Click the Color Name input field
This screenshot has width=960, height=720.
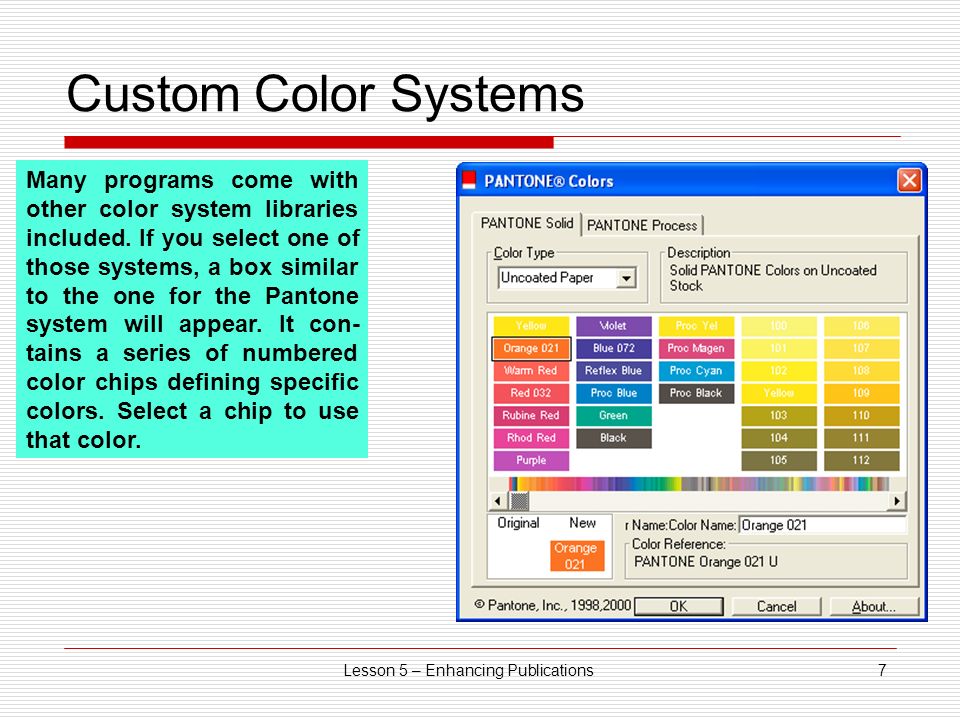point(822,525)
